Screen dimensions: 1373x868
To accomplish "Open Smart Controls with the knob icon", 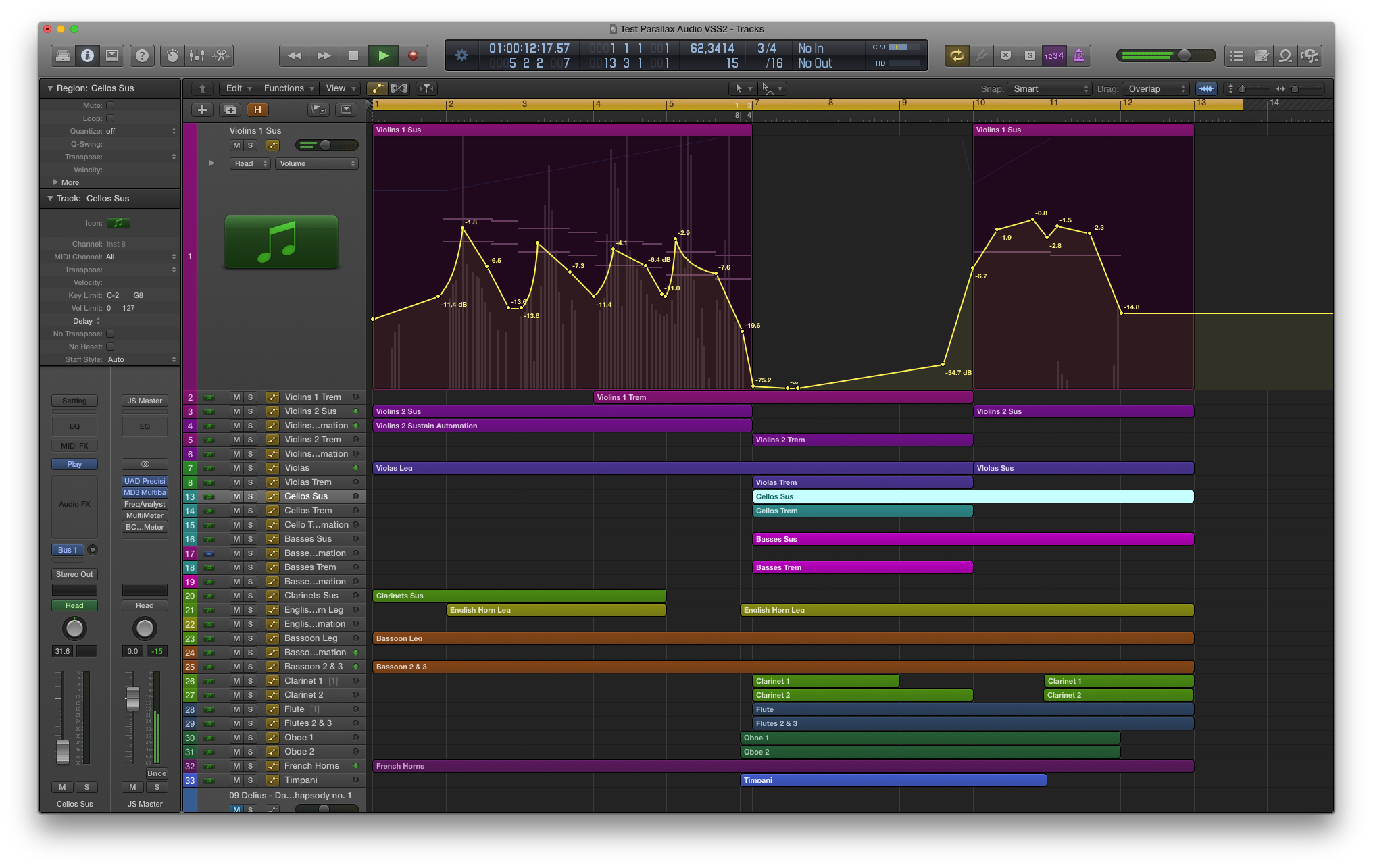I will coord(171,55).
